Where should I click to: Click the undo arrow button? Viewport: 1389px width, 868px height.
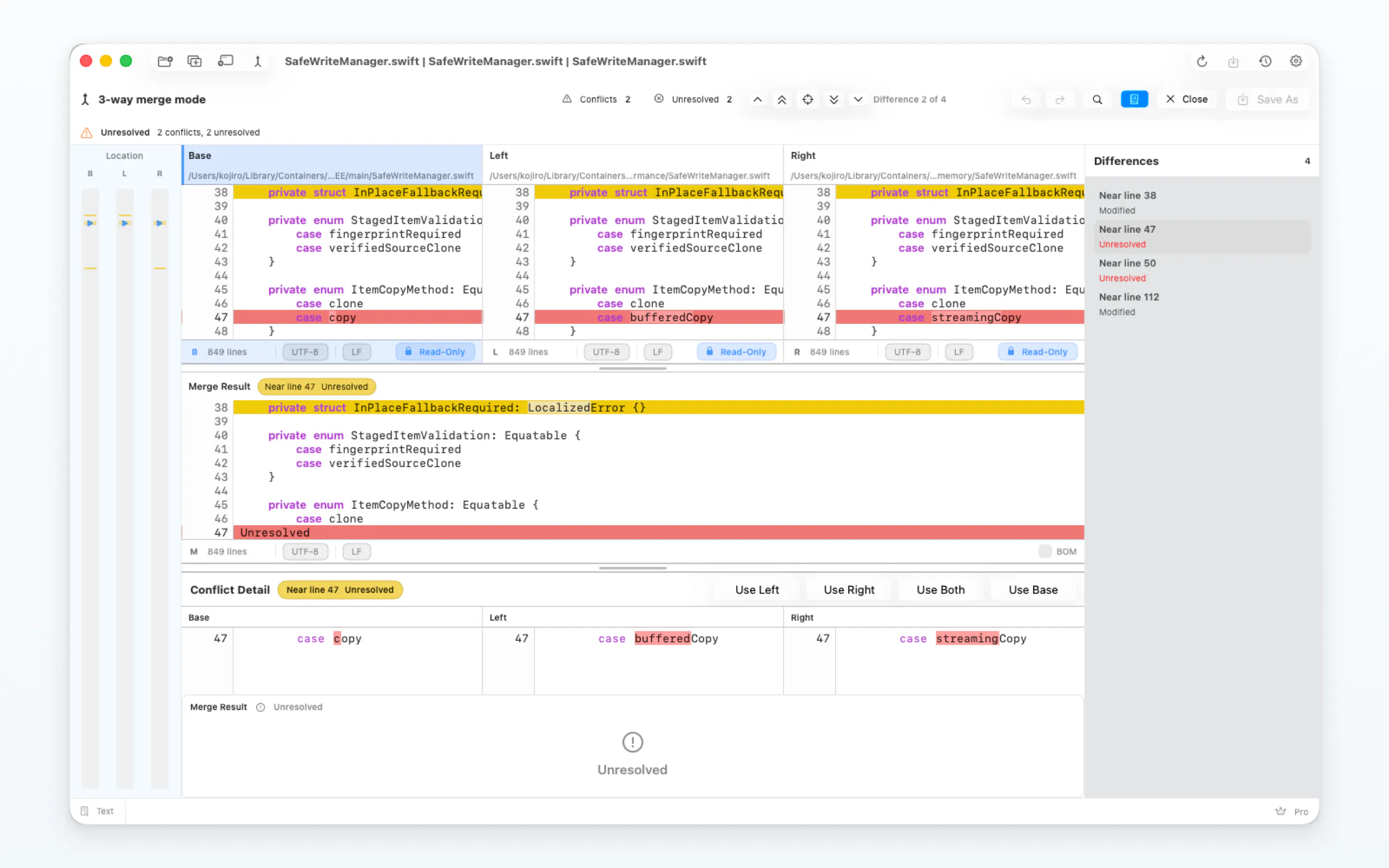[x=1026, y=99]
